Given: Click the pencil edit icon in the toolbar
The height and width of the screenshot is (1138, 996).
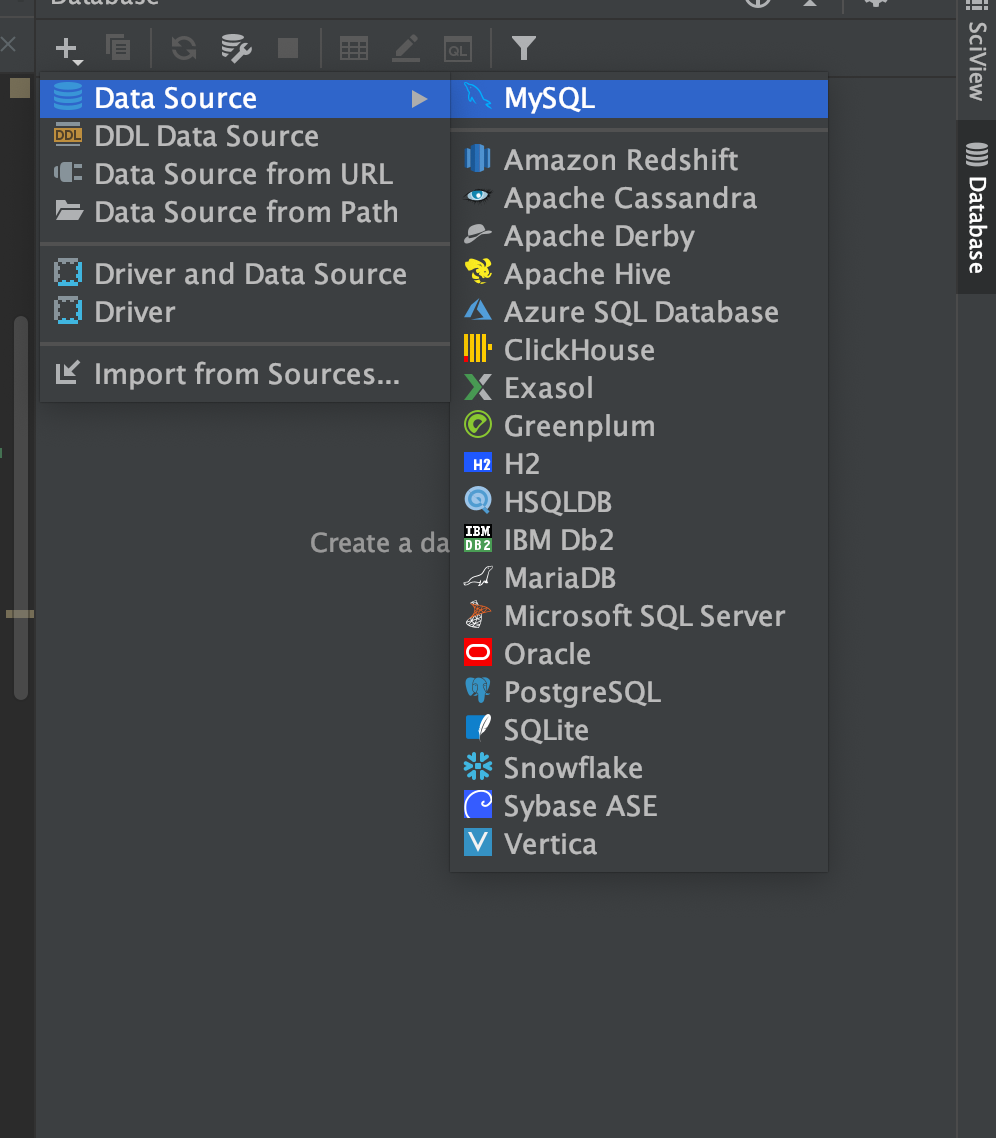Looking at the screenshot, I should coord(406,47).
